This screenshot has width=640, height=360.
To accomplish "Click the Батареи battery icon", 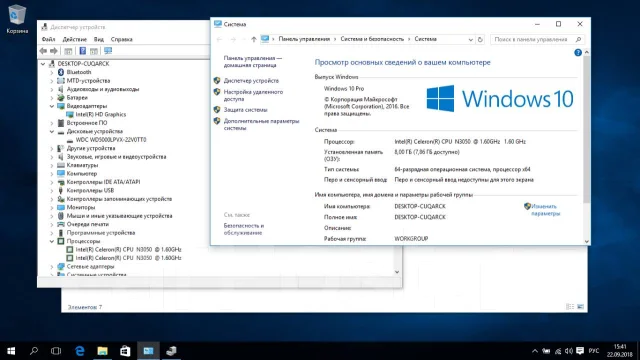I will click(61, 98).
